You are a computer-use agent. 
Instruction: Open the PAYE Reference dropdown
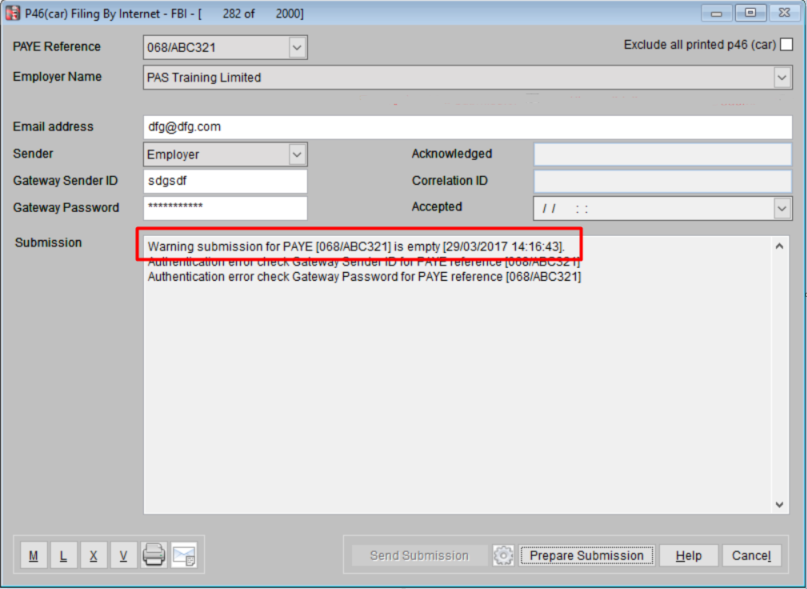(x=295, y=46)
